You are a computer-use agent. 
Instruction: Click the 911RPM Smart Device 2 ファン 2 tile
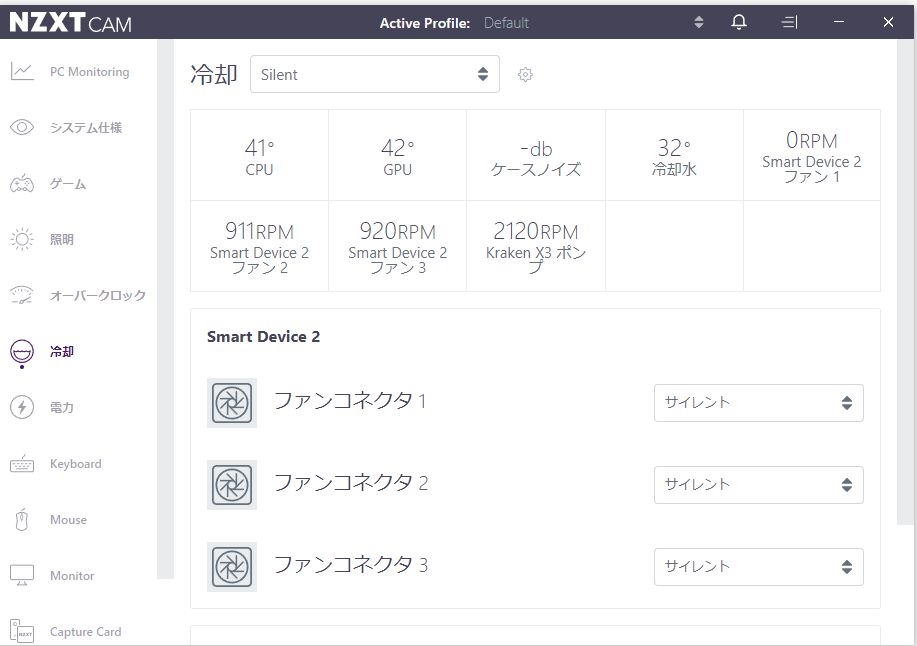click(259, 246)
